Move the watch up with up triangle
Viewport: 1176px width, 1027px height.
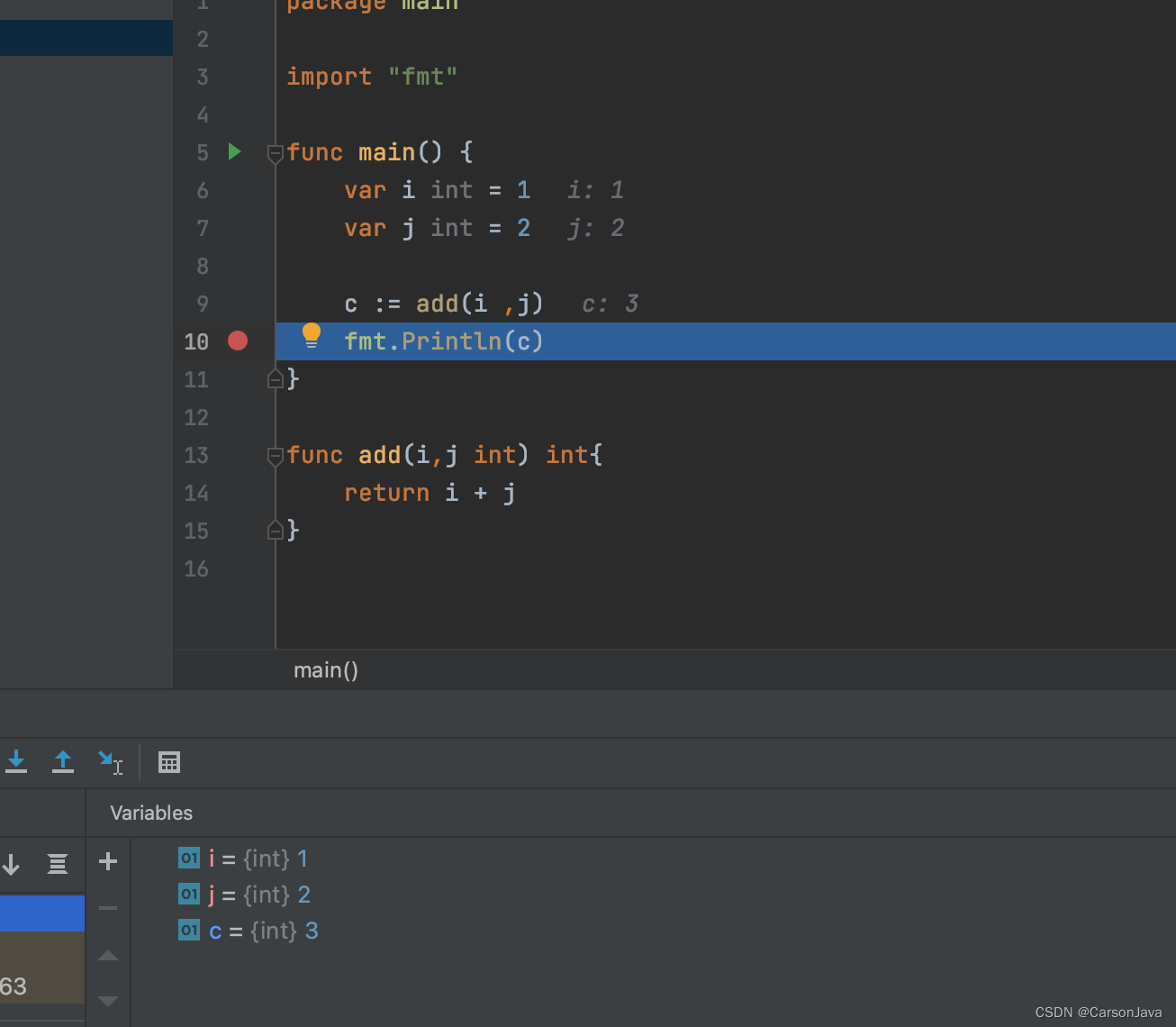point(108,955)
